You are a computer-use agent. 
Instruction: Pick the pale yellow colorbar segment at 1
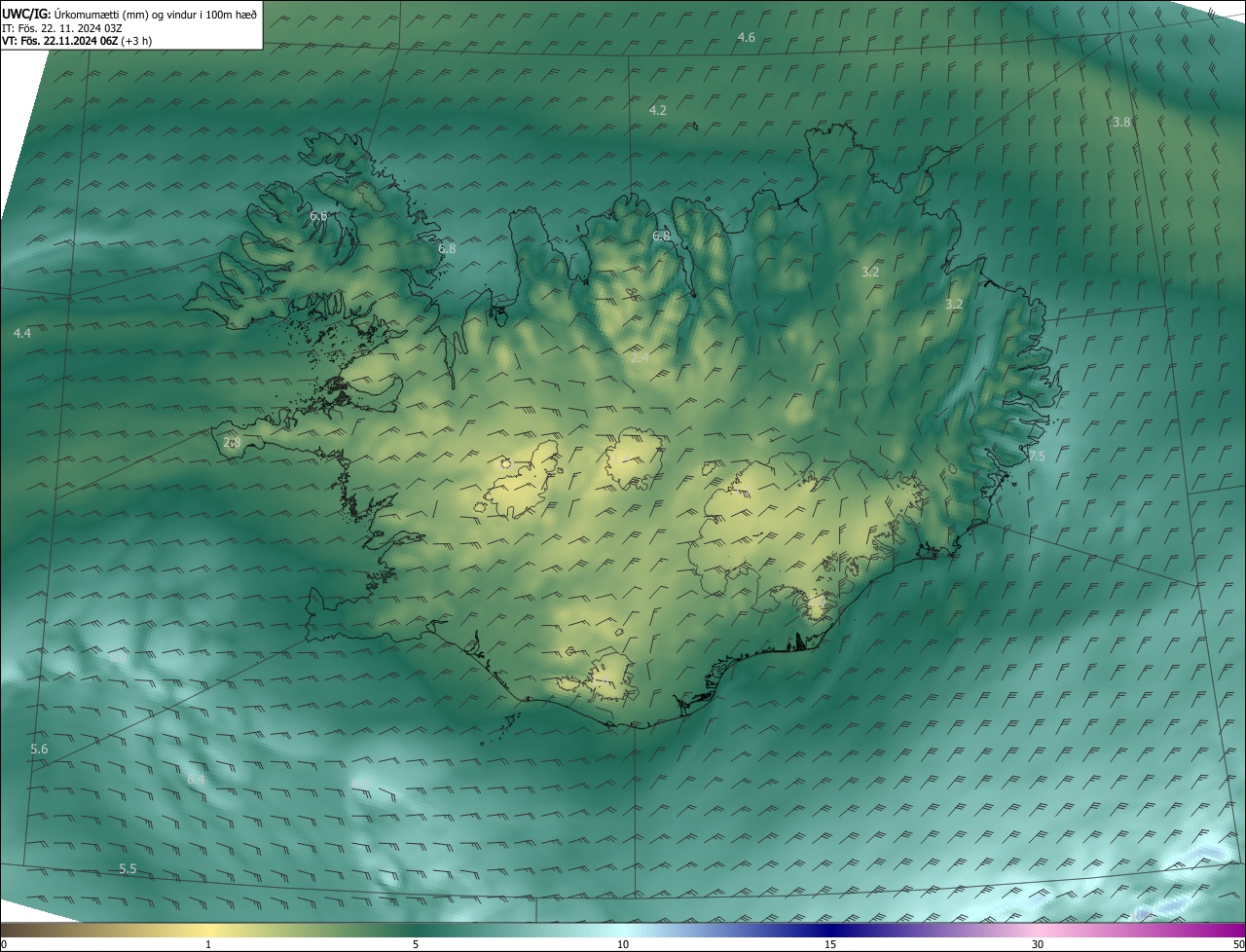pos(209,930)
